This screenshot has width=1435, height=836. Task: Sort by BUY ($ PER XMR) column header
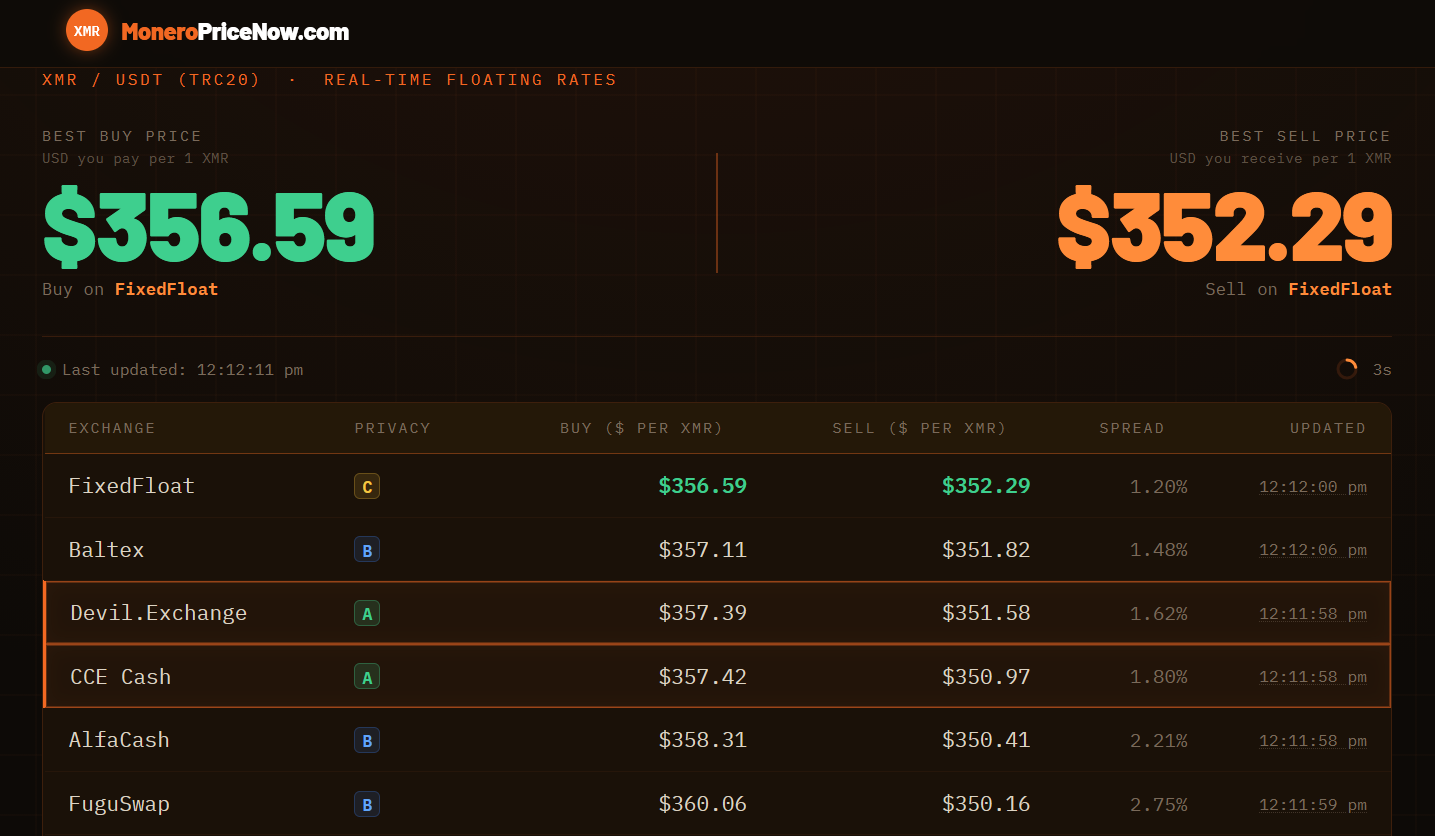(x=641, y=428)
